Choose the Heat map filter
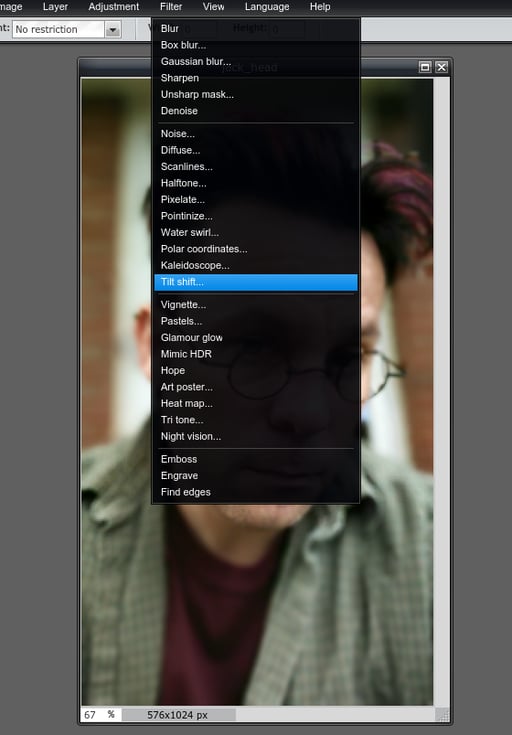This screenshot has width=512, height=735. point(256,403)
